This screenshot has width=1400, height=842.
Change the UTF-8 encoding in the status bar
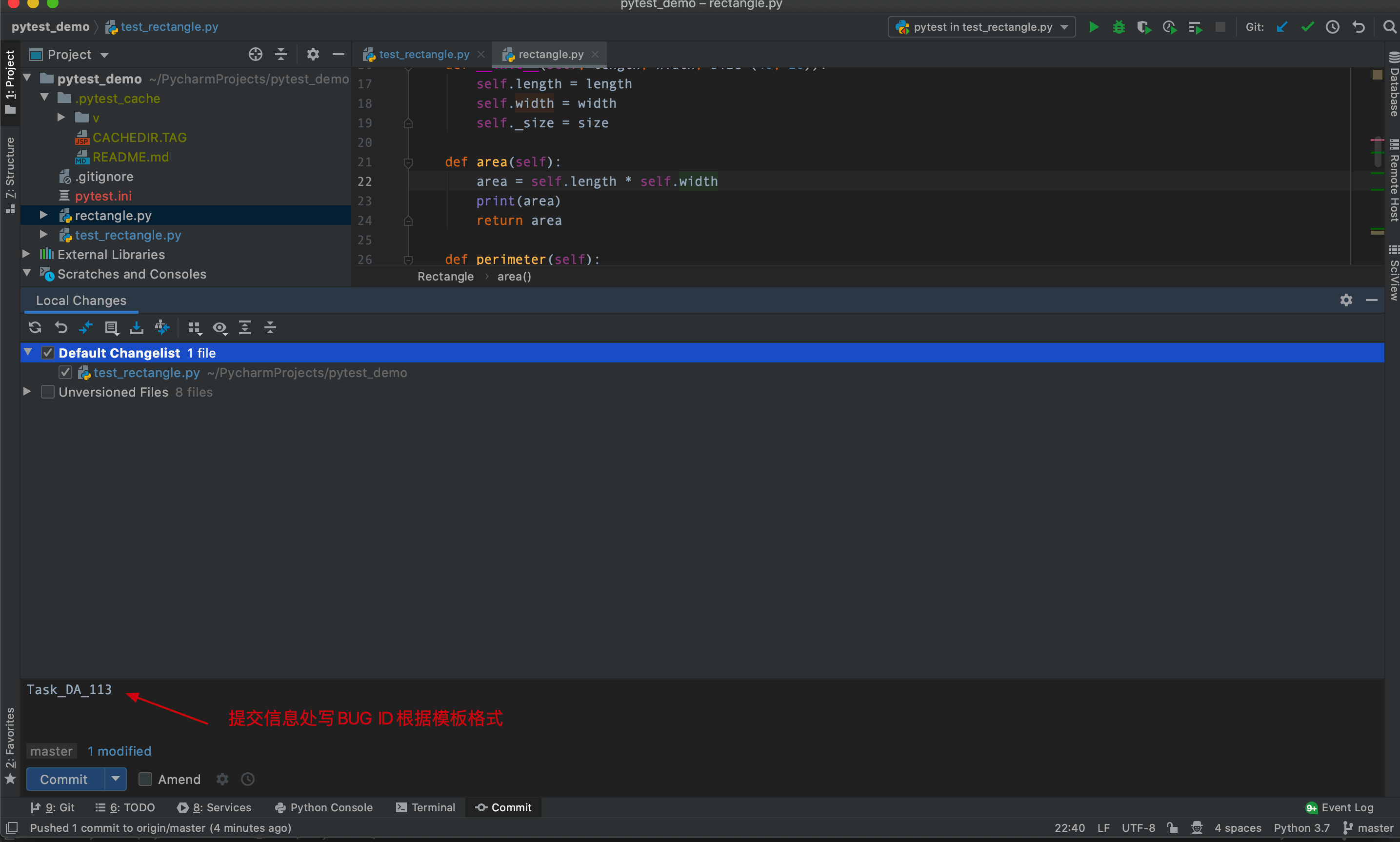click(1138, 827)
